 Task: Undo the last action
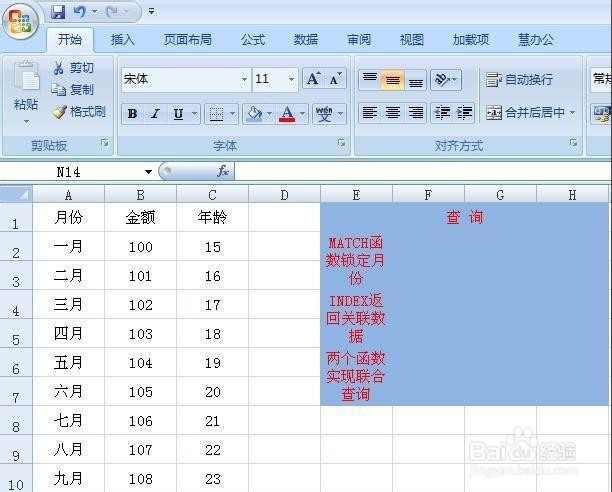tap(80, 12)
